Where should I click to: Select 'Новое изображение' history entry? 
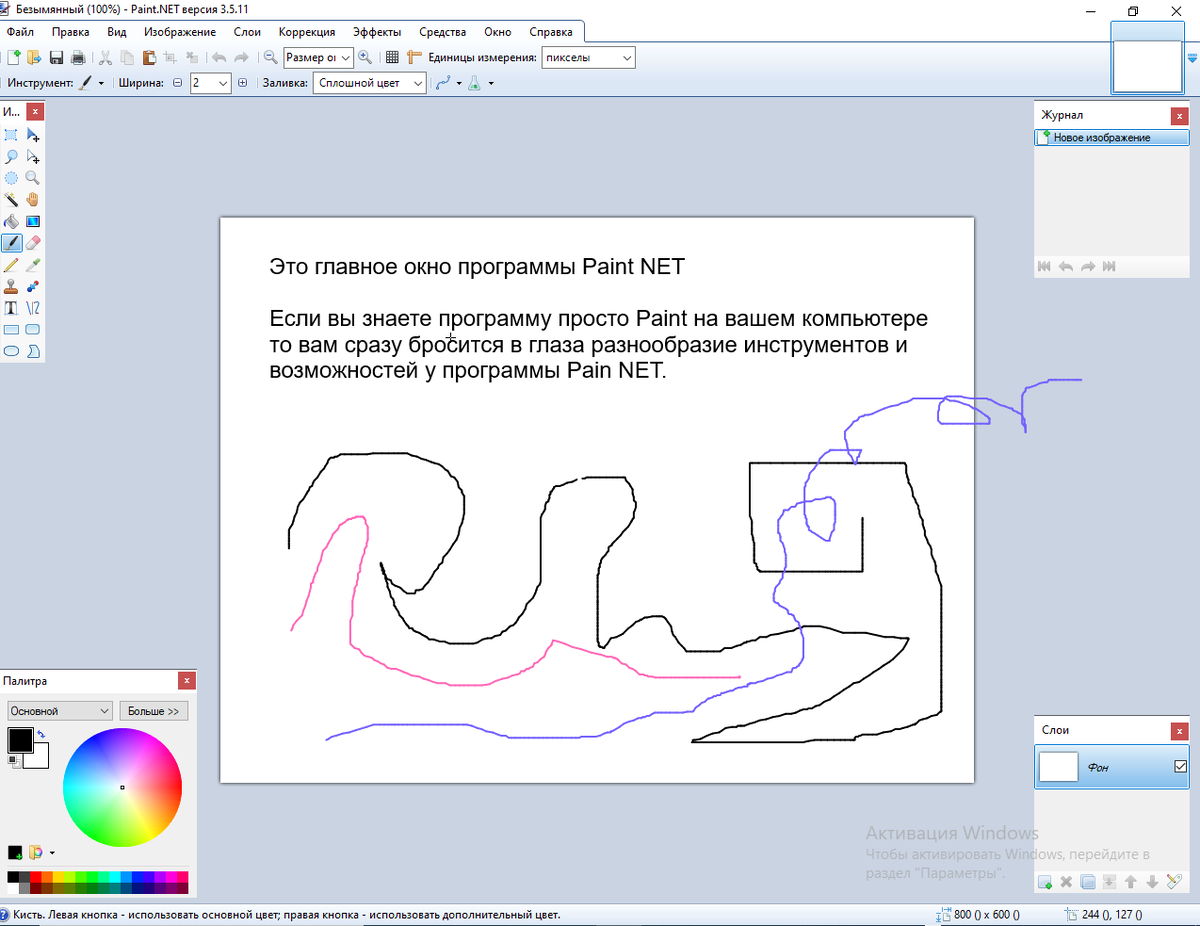(1112, 138)
